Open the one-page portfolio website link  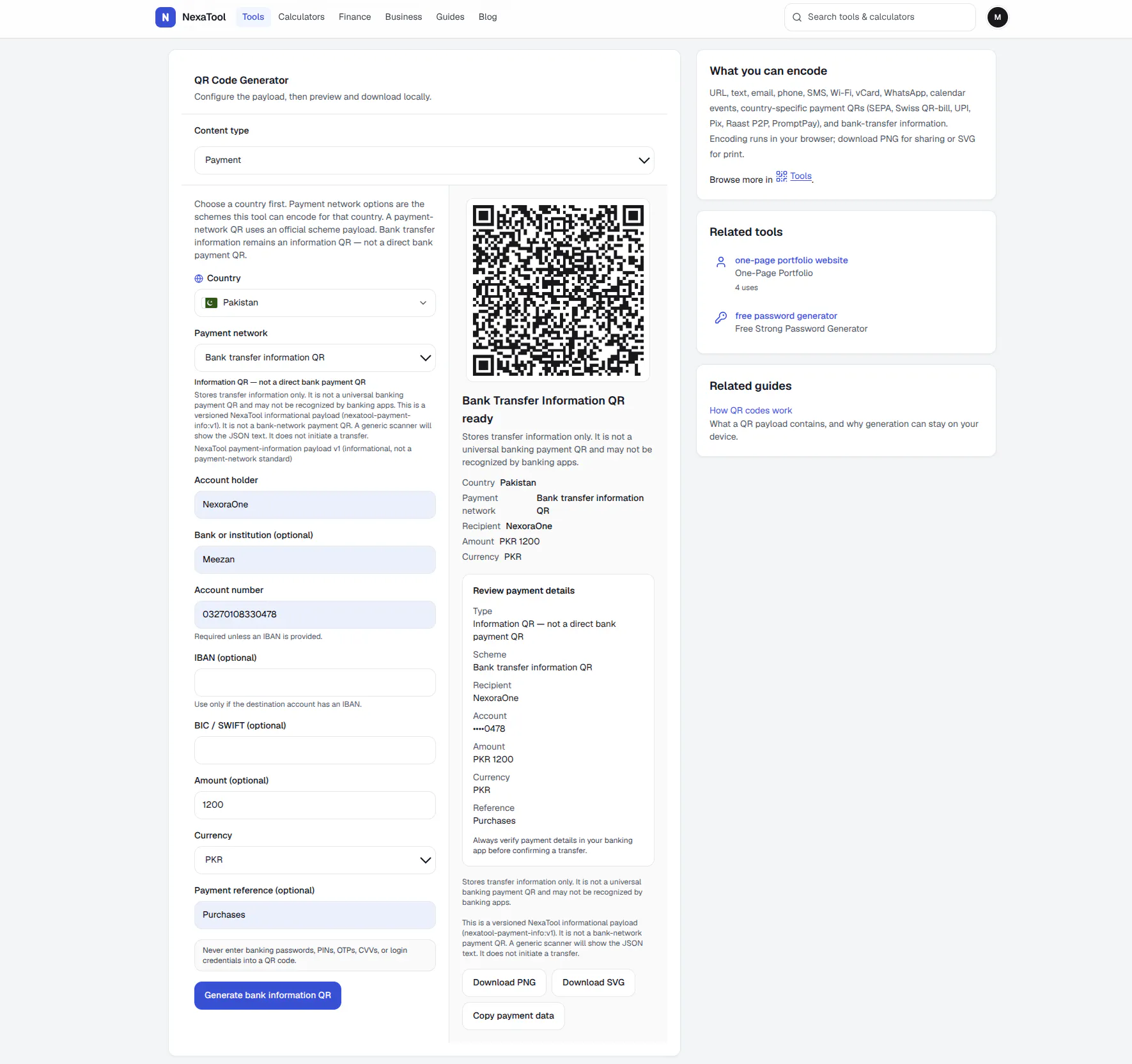click(791, 261)
